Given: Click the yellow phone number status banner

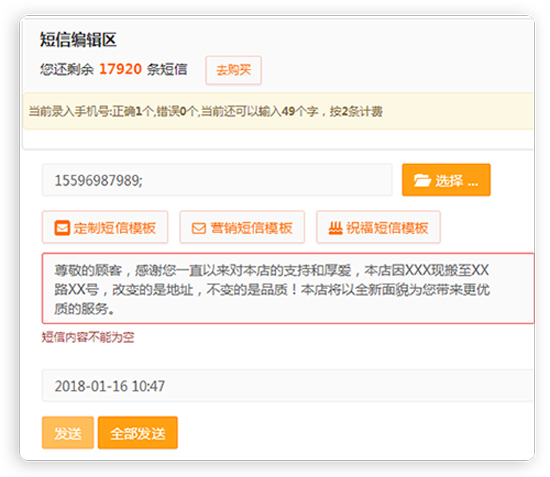Looking at the screenshot, I should [278, 111].
